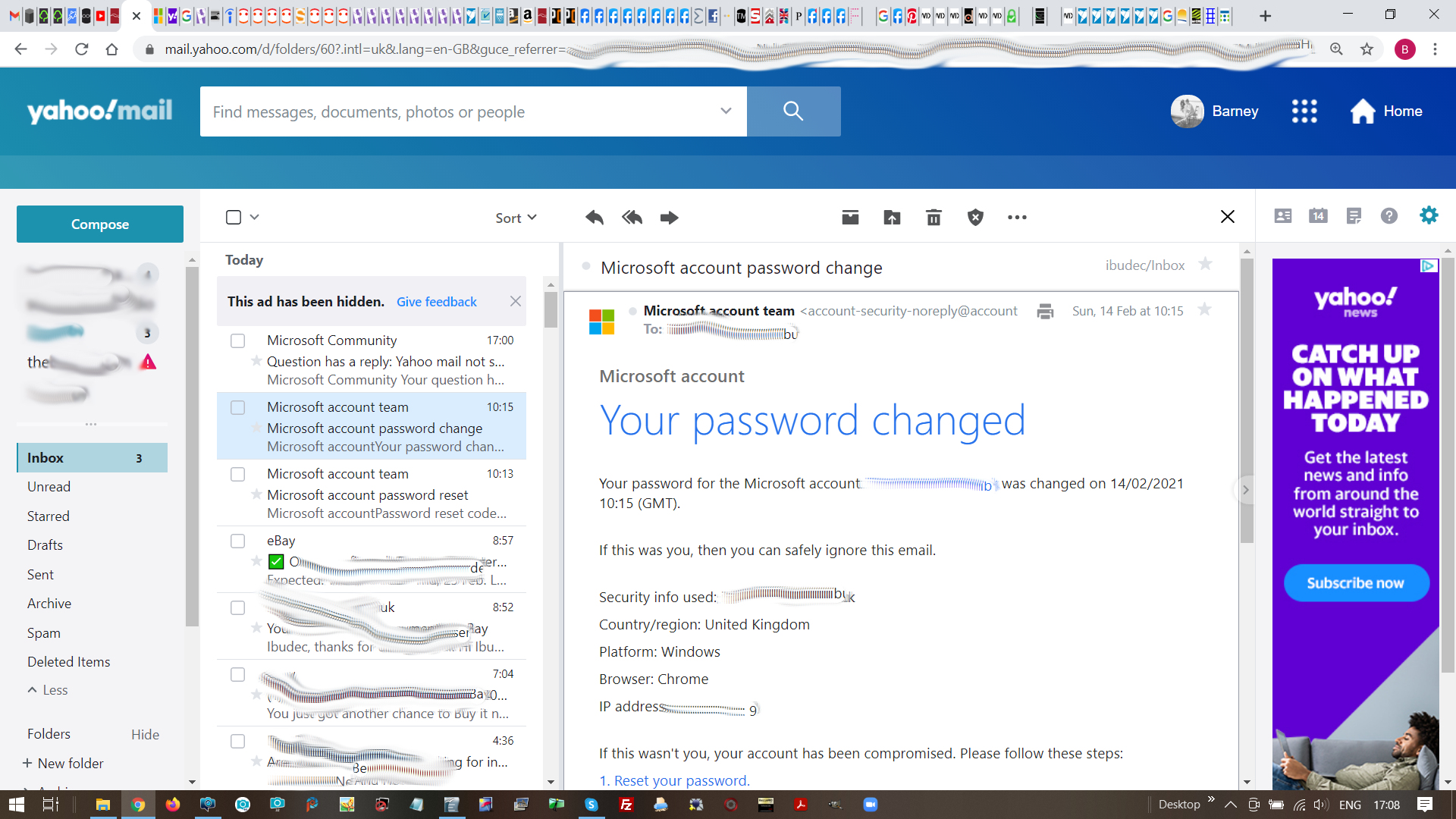Toggle the select-all messages checkbox
The width and height of the screenshot is (1456, 819).
tap(234, 218)
